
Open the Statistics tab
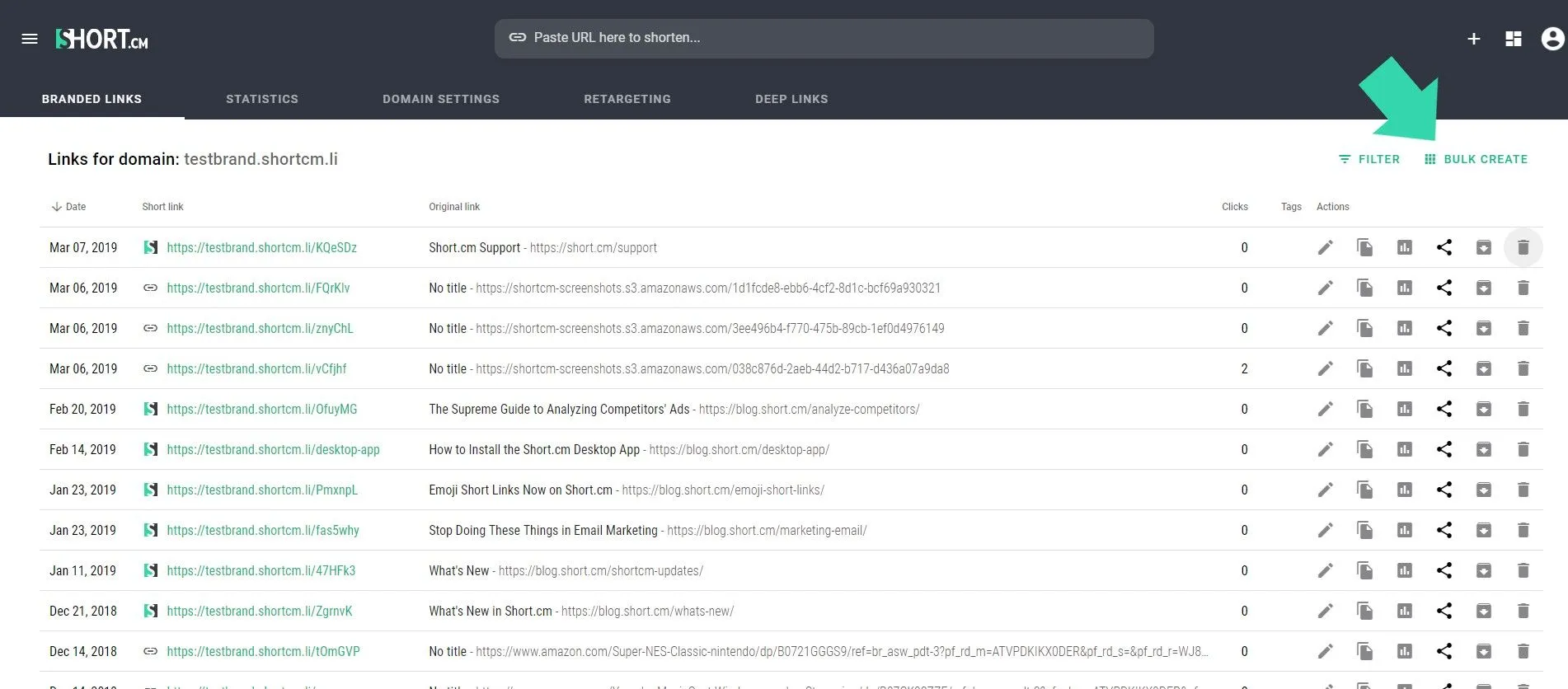pyautogui.click(x=262, y=99)
